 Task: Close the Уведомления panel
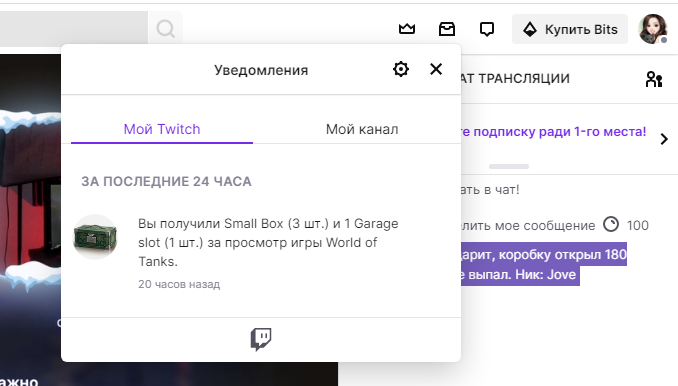pyautogui.click(x=436, y=69)
